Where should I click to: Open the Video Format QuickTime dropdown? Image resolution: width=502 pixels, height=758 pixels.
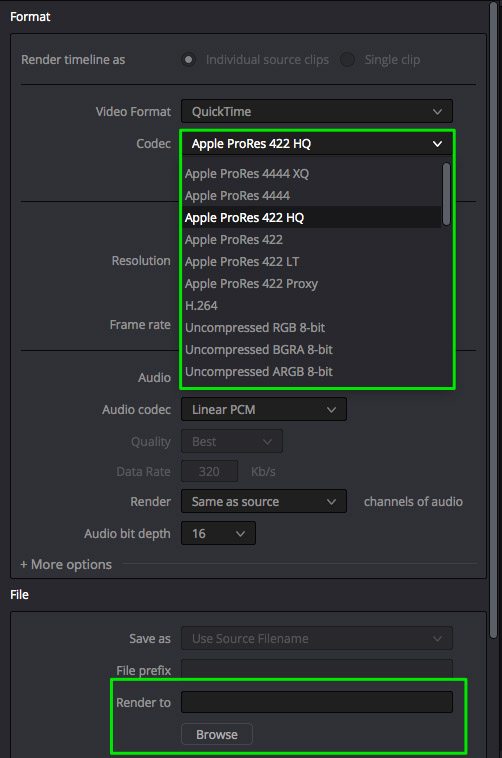(317, 111)
